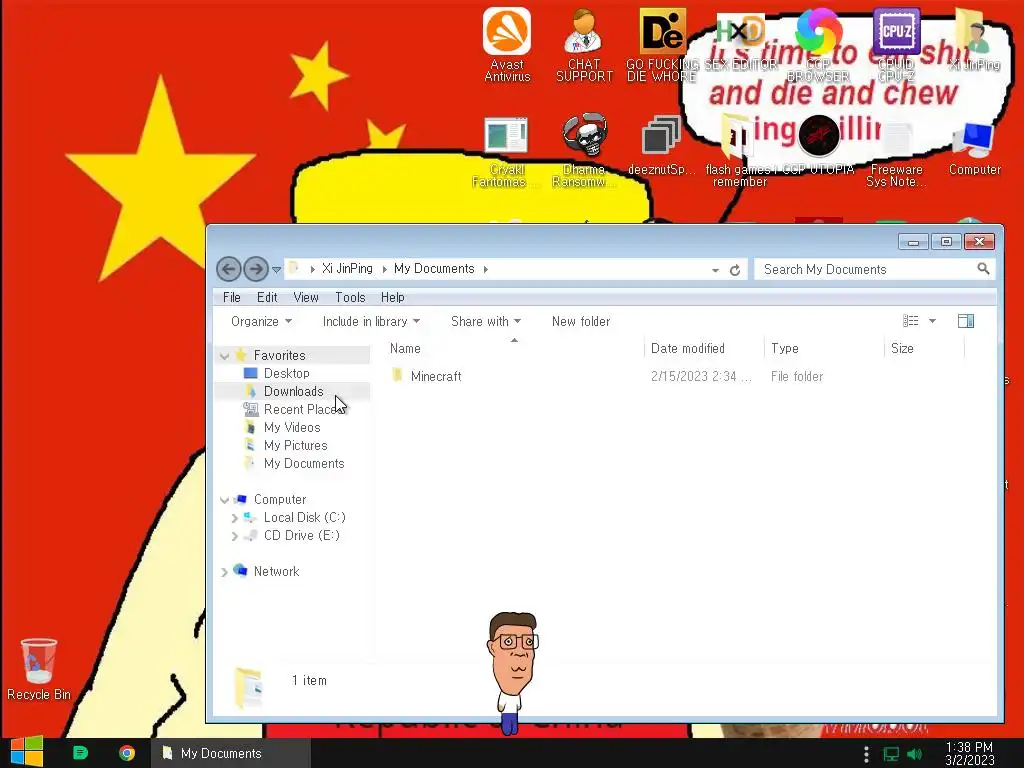Image resolution: width=1024 pixels, height=768 pixels.
Task: Click the Back navigation arrow
Action: [229, 268]
